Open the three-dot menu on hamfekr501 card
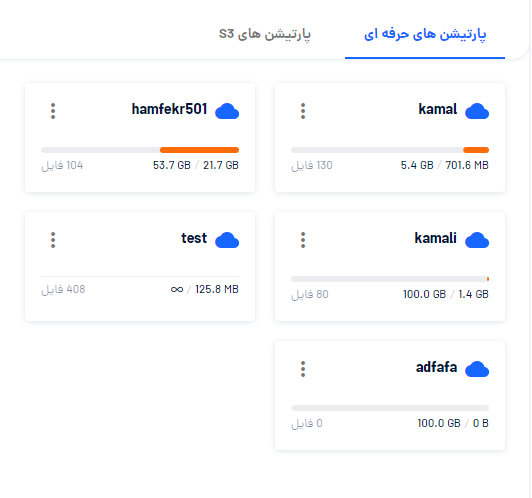This screenshot has height=498, width=532. (53, 111)
